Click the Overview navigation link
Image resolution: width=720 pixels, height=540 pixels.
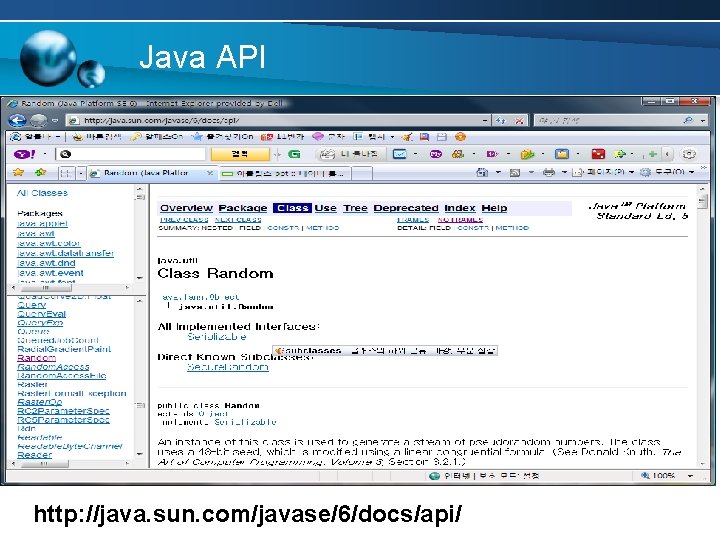tap(186, 208)
